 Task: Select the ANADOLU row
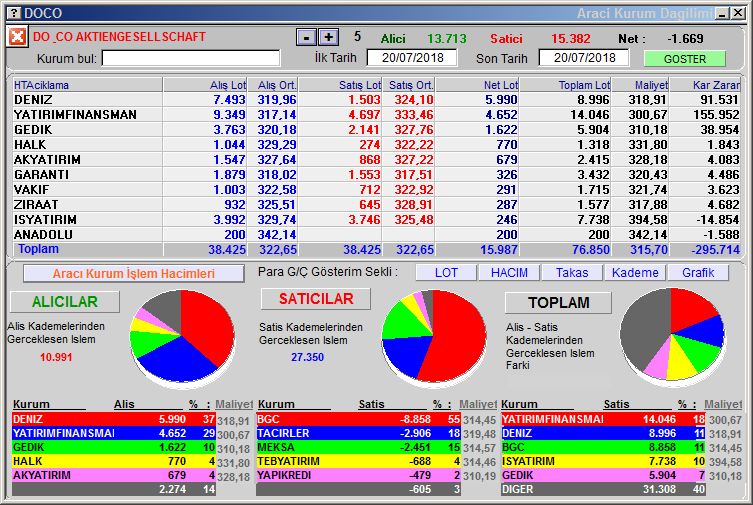[x=376, y=234]
